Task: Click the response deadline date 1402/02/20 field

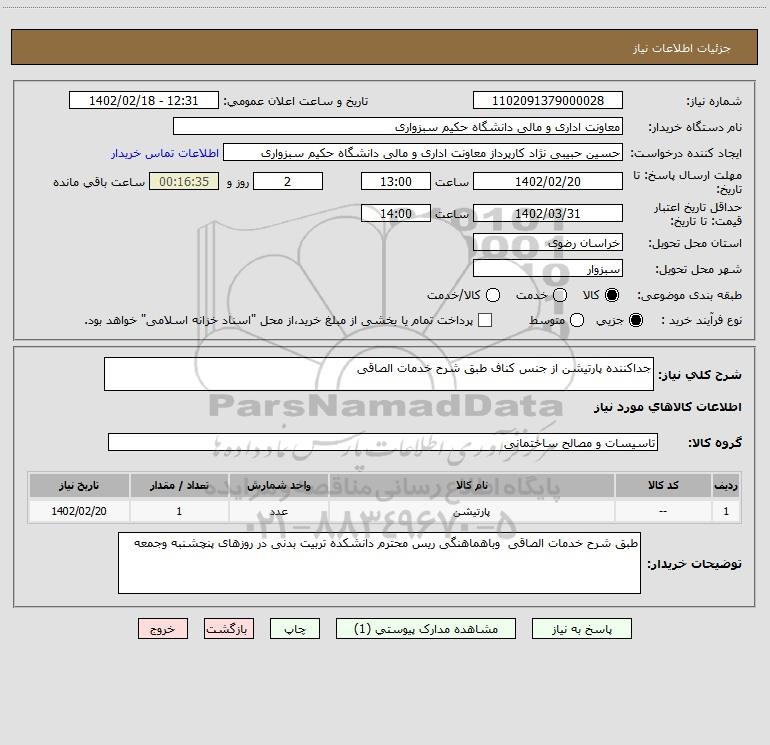Action: click(548, 182)
